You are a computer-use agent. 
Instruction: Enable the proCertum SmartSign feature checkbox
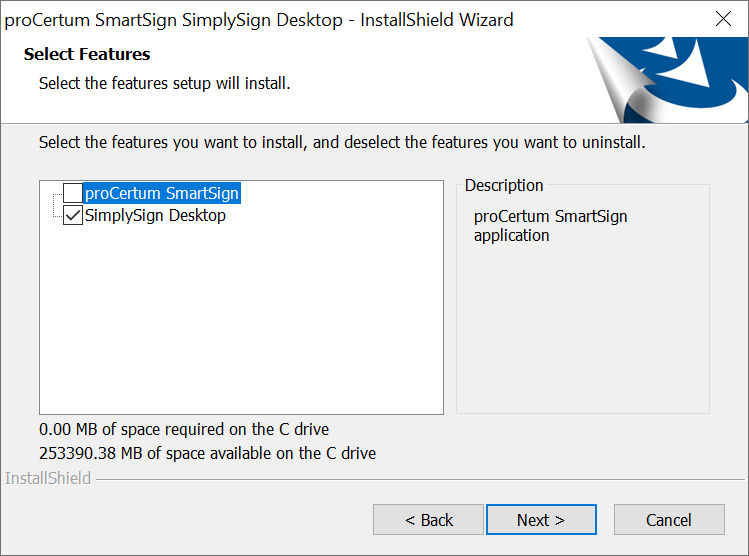pyautogui.click(x=73, y=193)
